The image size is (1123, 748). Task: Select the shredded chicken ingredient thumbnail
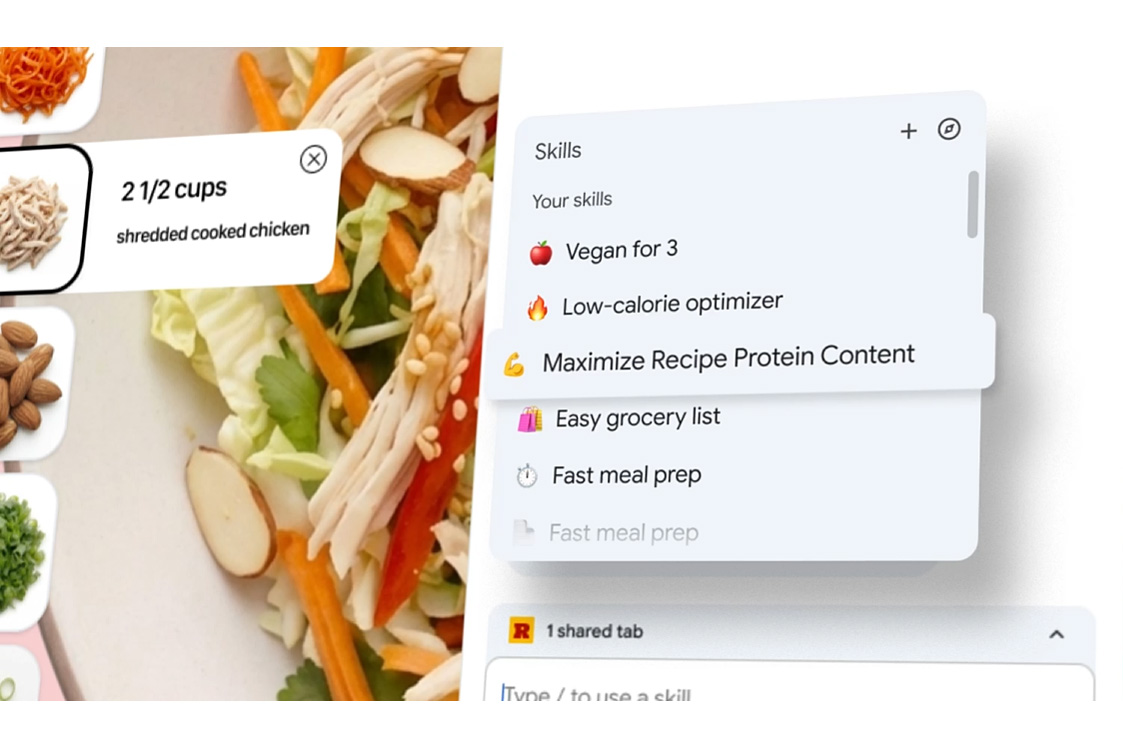(39, 220)
